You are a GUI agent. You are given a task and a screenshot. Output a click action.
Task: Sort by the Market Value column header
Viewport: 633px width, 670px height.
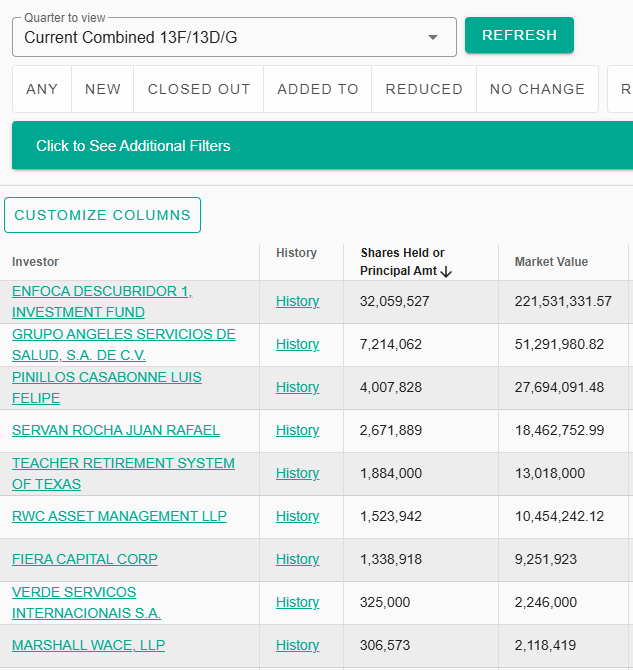551,262
